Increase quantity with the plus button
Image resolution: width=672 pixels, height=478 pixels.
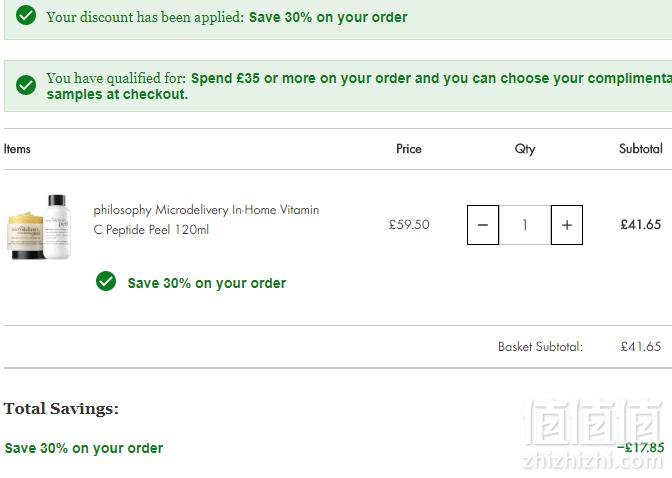point(567,225)
